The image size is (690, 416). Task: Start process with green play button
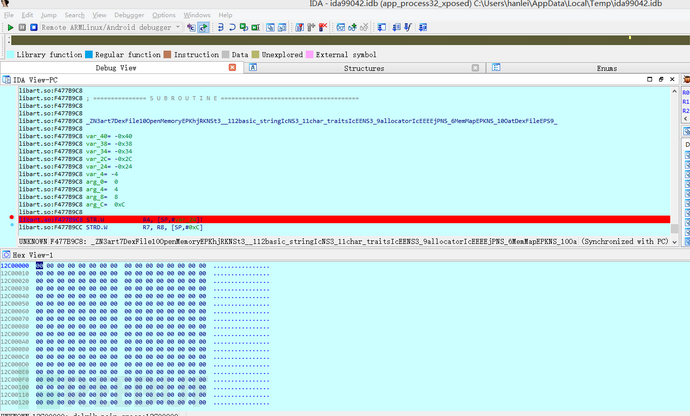click(11, 27)
